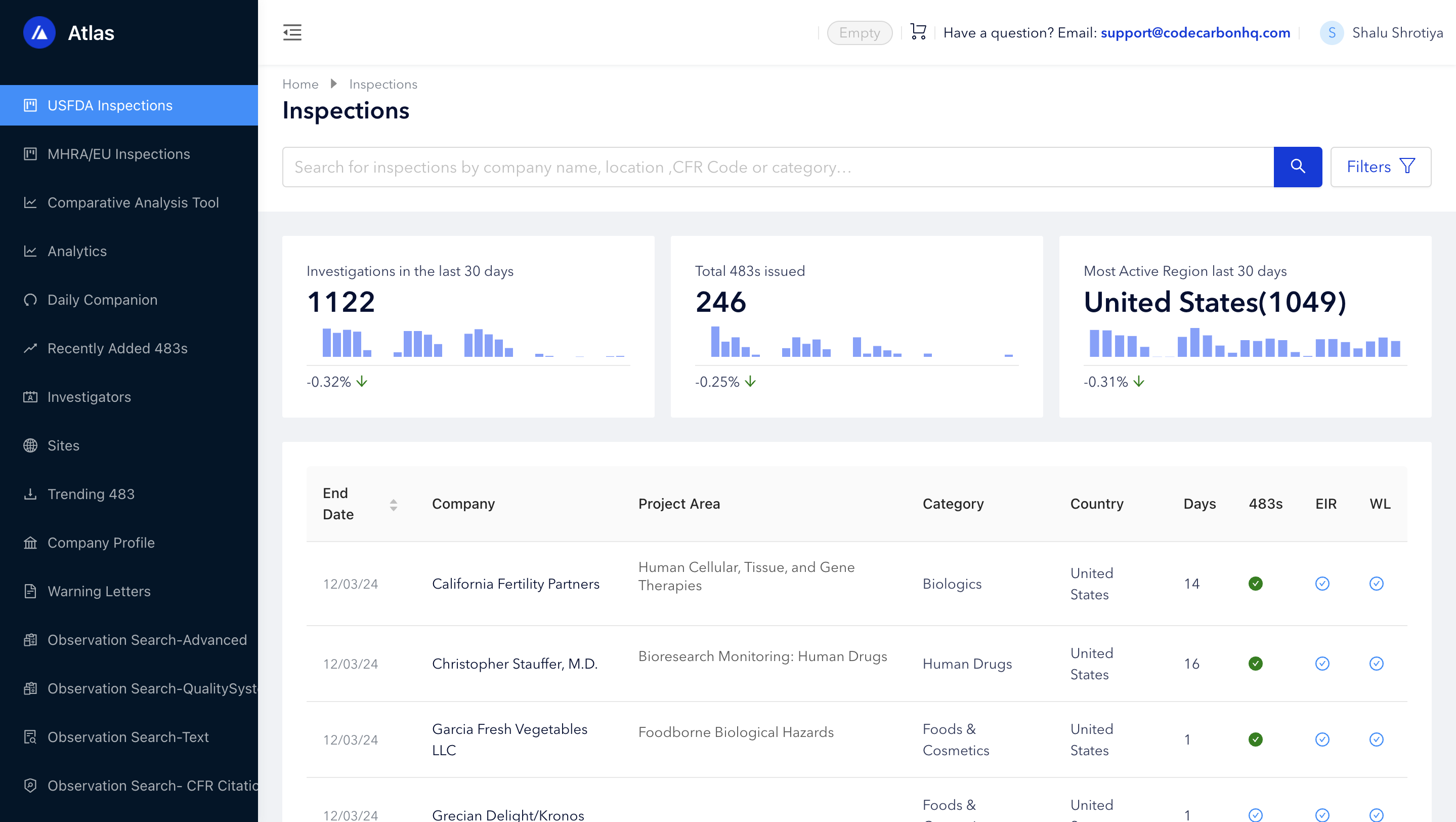The height and width of the screenshot is (822, 1456).
Task: Toggle the EIR check for Christopher Stauffer, M.D.
Action: pyautogui.click(x=1322, y=664)
